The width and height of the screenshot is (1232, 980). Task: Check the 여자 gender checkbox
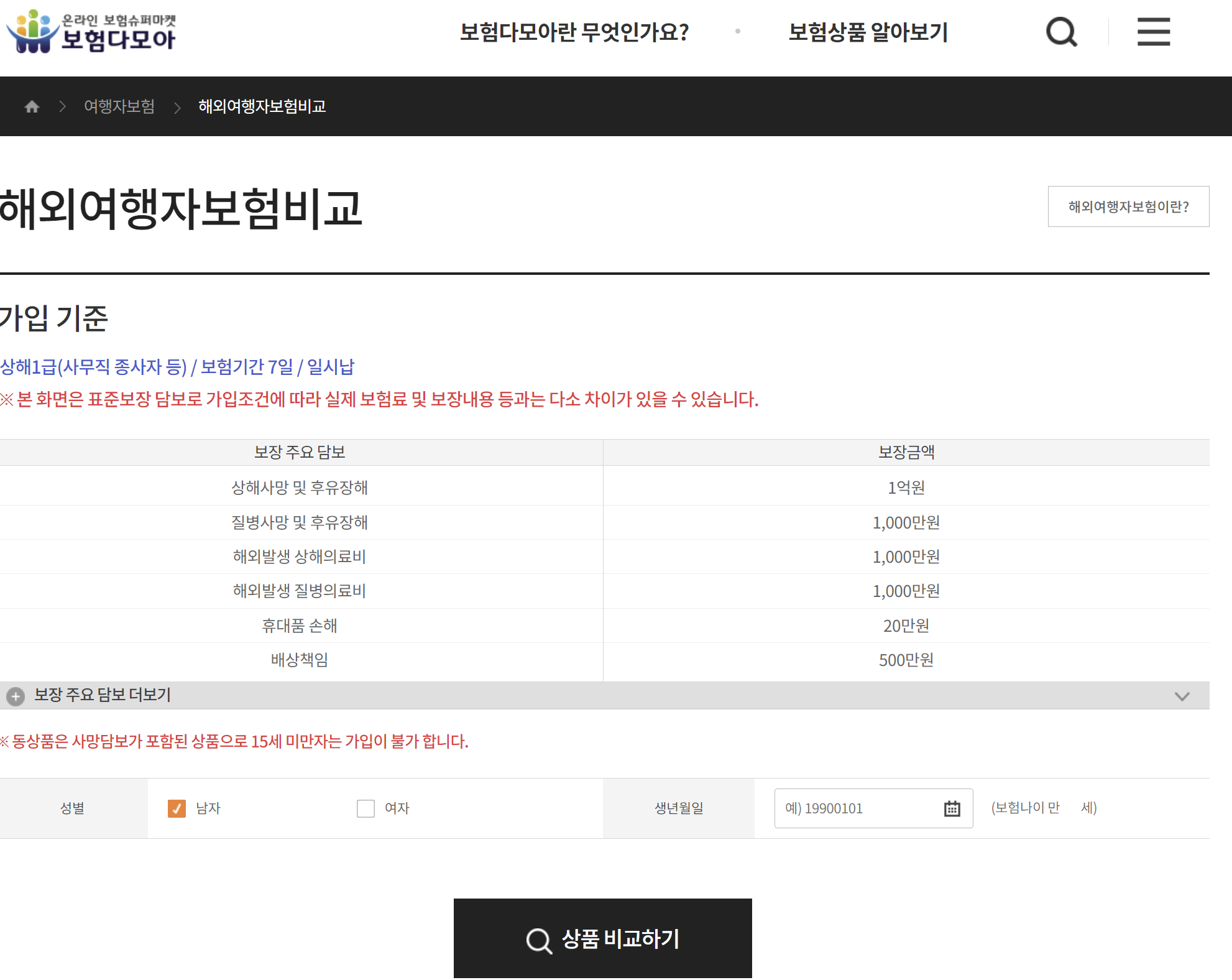coord(365,808)
